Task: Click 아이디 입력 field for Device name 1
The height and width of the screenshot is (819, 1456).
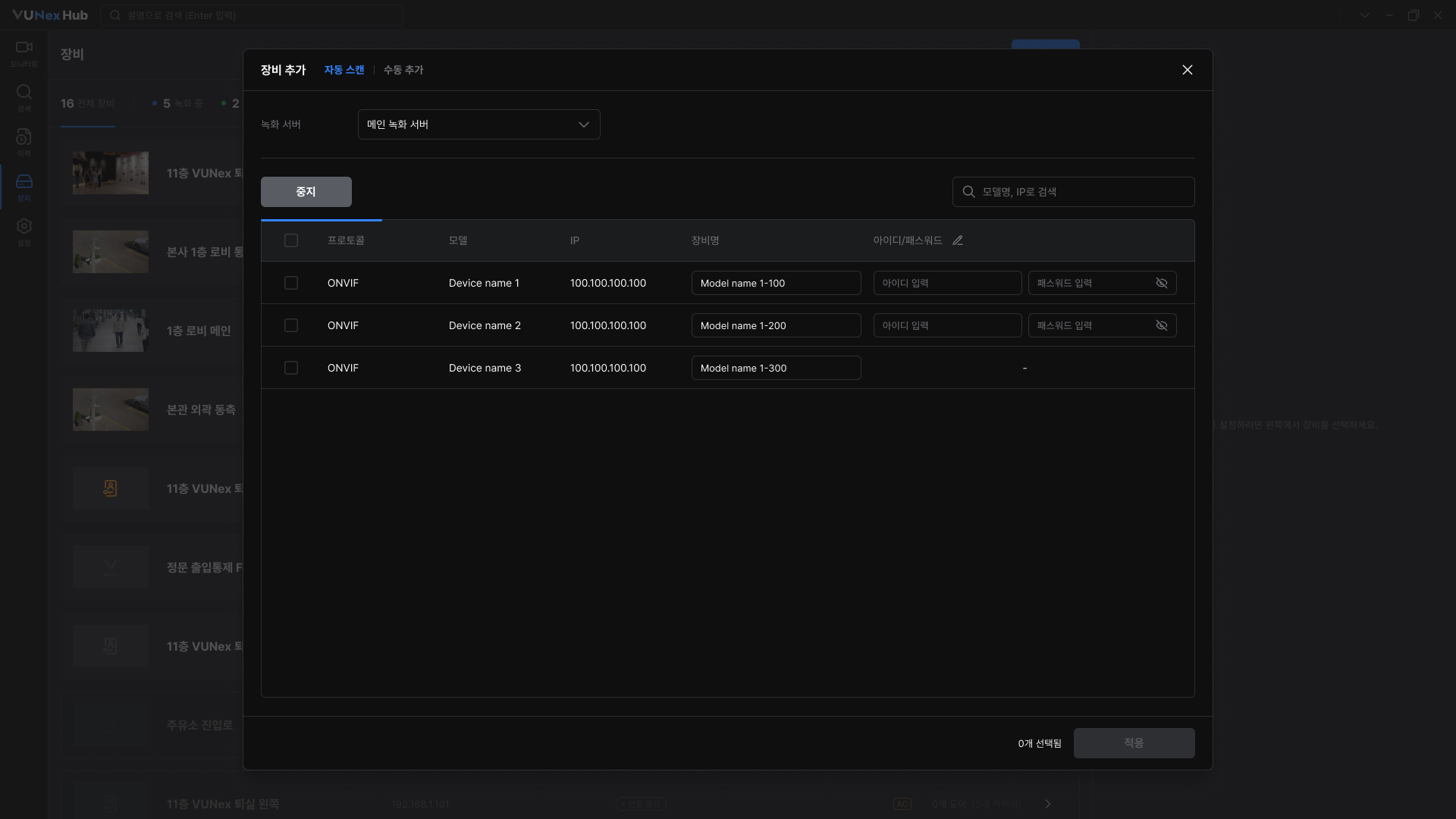Action: click(x=948, y=283)
